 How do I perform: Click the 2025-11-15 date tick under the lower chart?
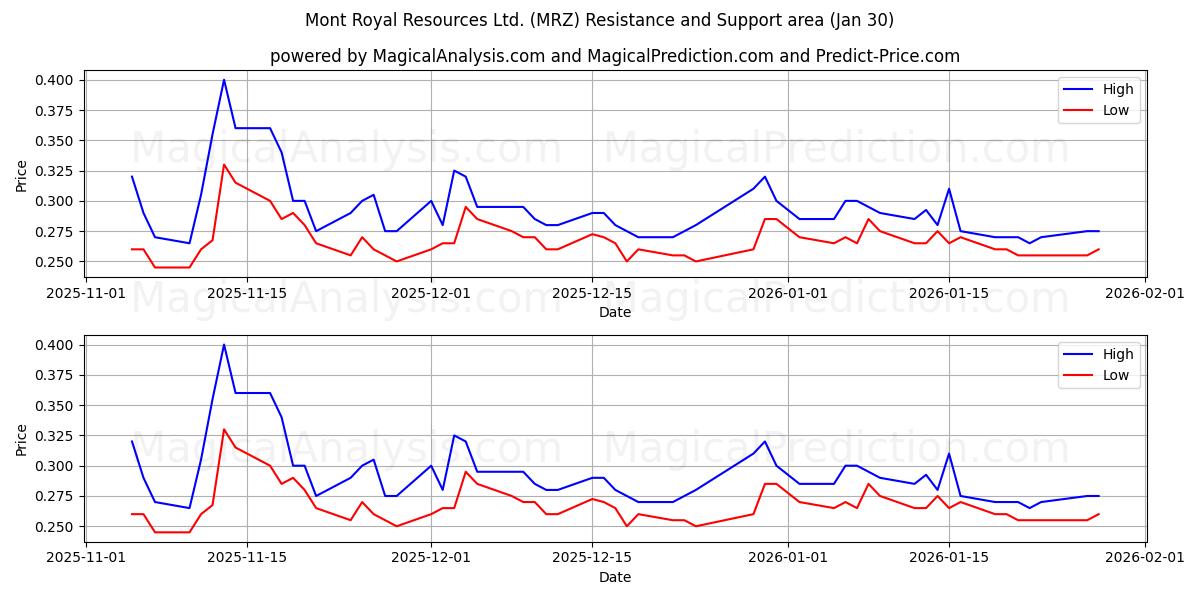[x=247, y=558]
